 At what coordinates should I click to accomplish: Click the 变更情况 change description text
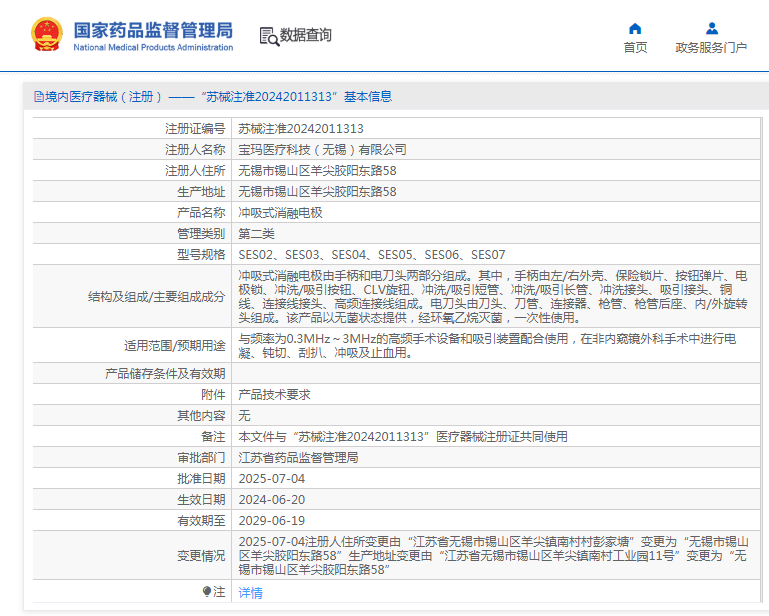point(493,556)
